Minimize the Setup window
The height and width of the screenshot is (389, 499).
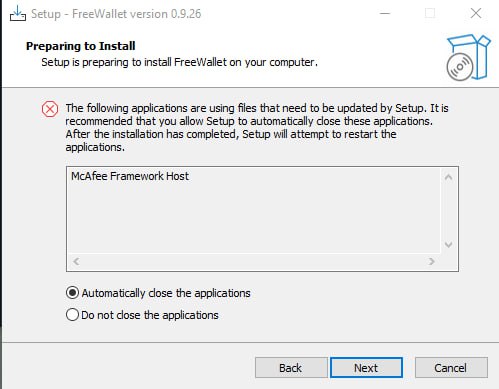tap(385, 13)
